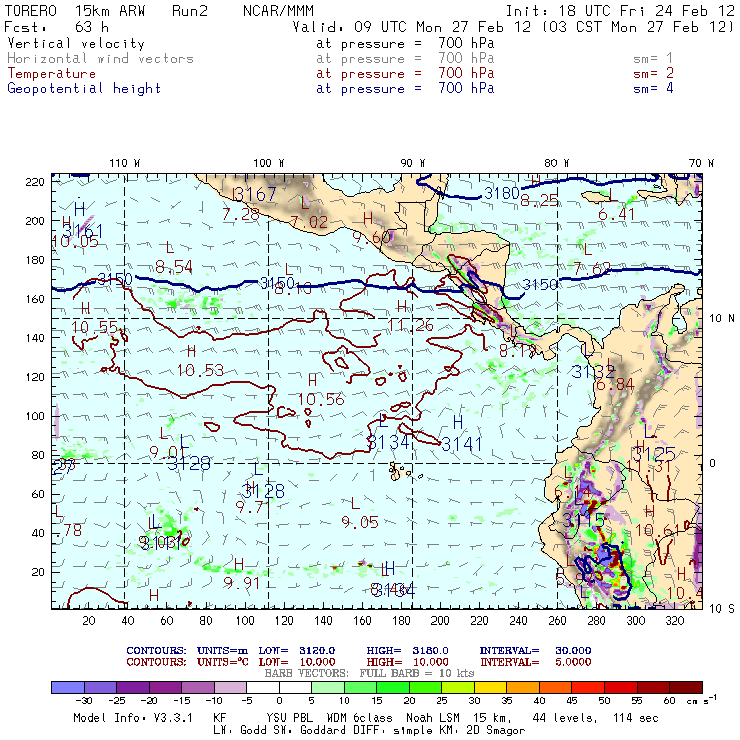Click the 'Vertical velocity' field label
740x740 pixels.
76,44
